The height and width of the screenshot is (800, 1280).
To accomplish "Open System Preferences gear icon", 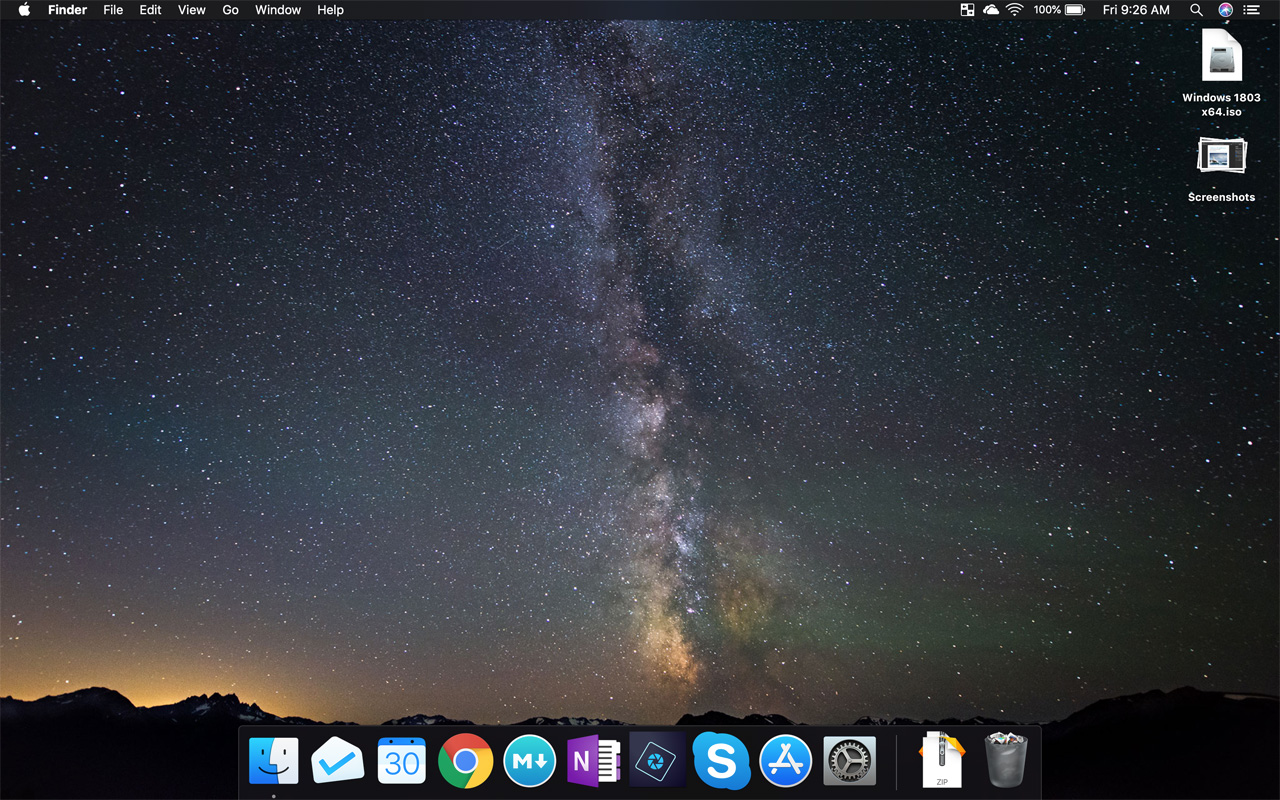I will pos(849,761).
